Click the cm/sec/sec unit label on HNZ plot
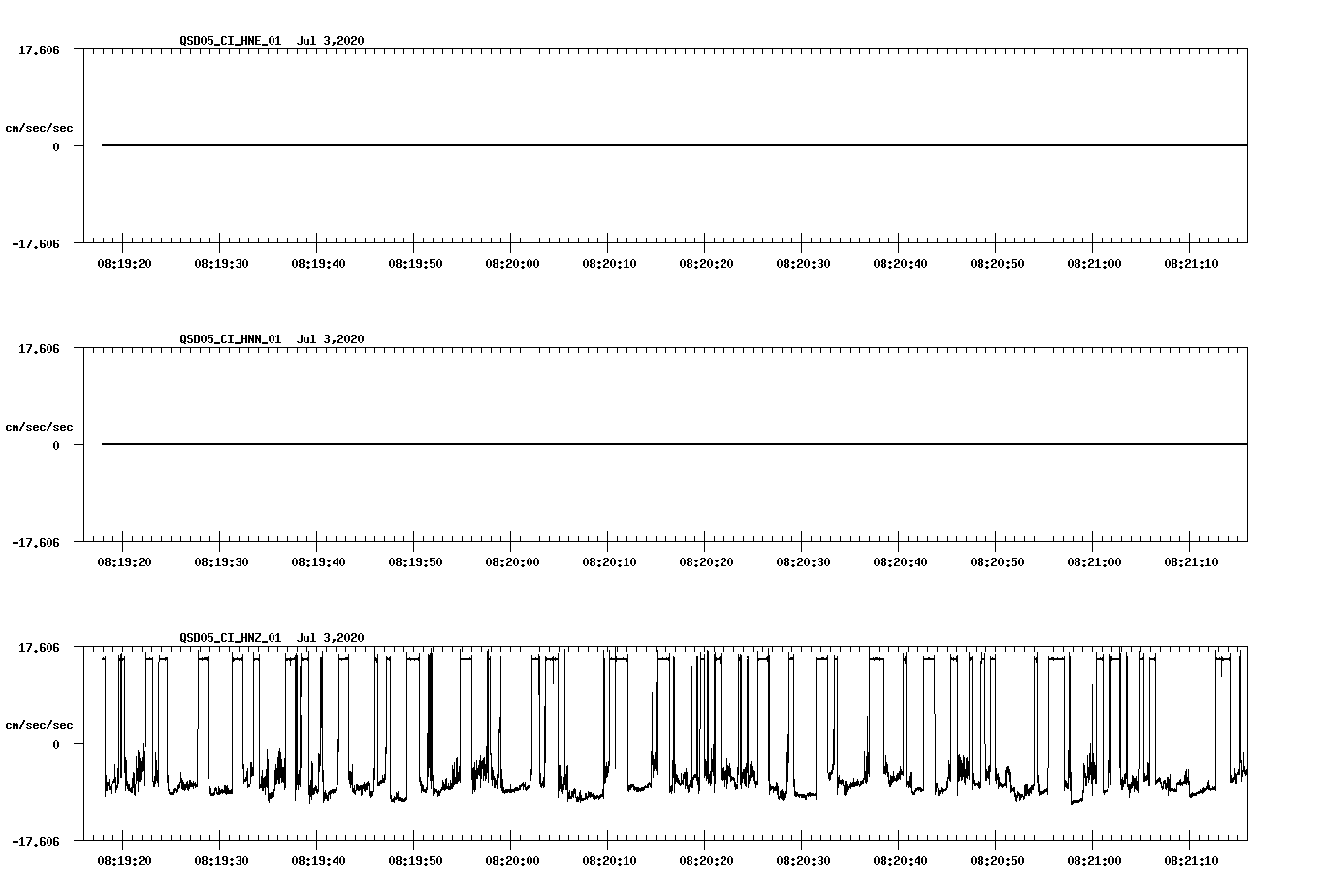The height and width of the screenshot is (896, 1317). (39, 725)
